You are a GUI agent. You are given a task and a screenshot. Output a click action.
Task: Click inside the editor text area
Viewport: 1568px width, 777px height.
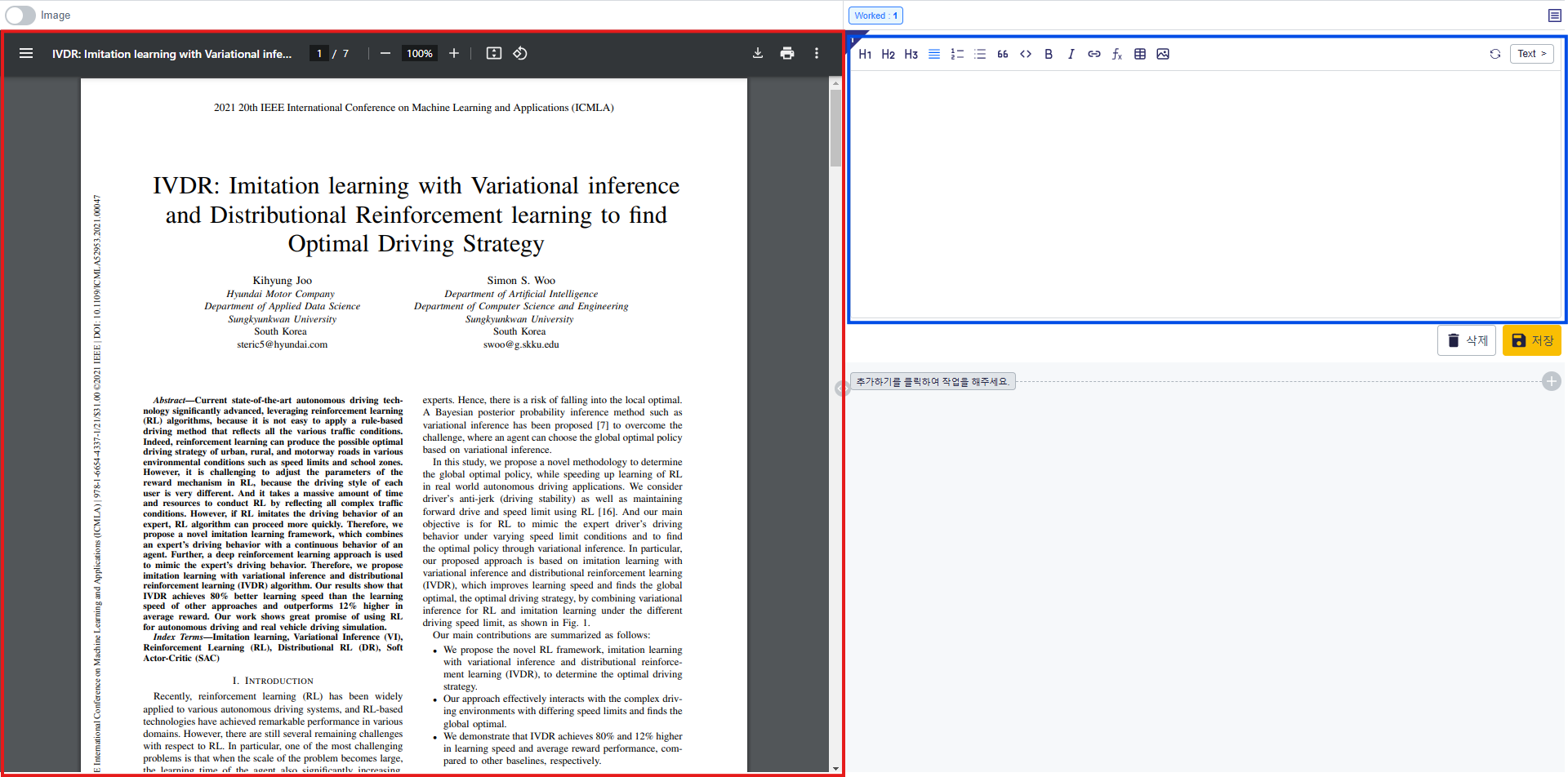pos(1206,194)
